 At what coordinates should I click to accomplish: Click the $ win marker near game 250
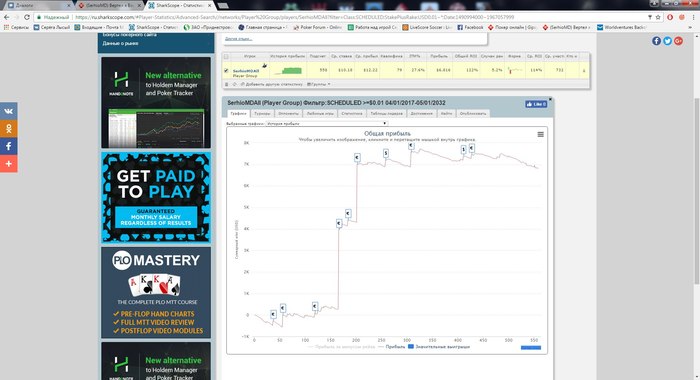386,153
